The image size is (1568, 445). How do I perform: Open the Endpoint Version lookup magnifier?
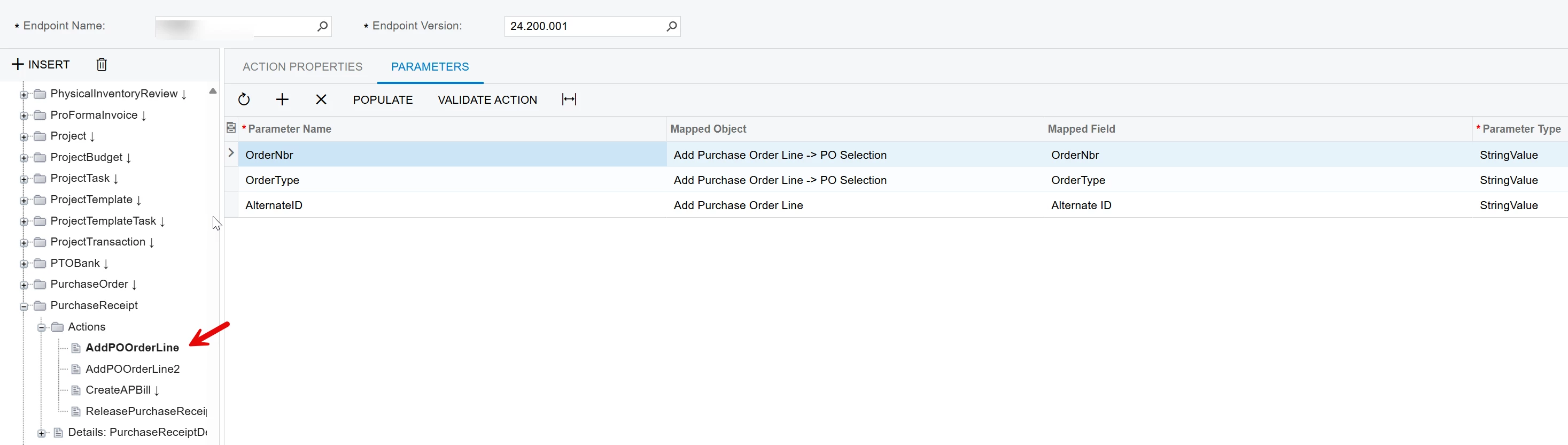[x=671, y=26]
